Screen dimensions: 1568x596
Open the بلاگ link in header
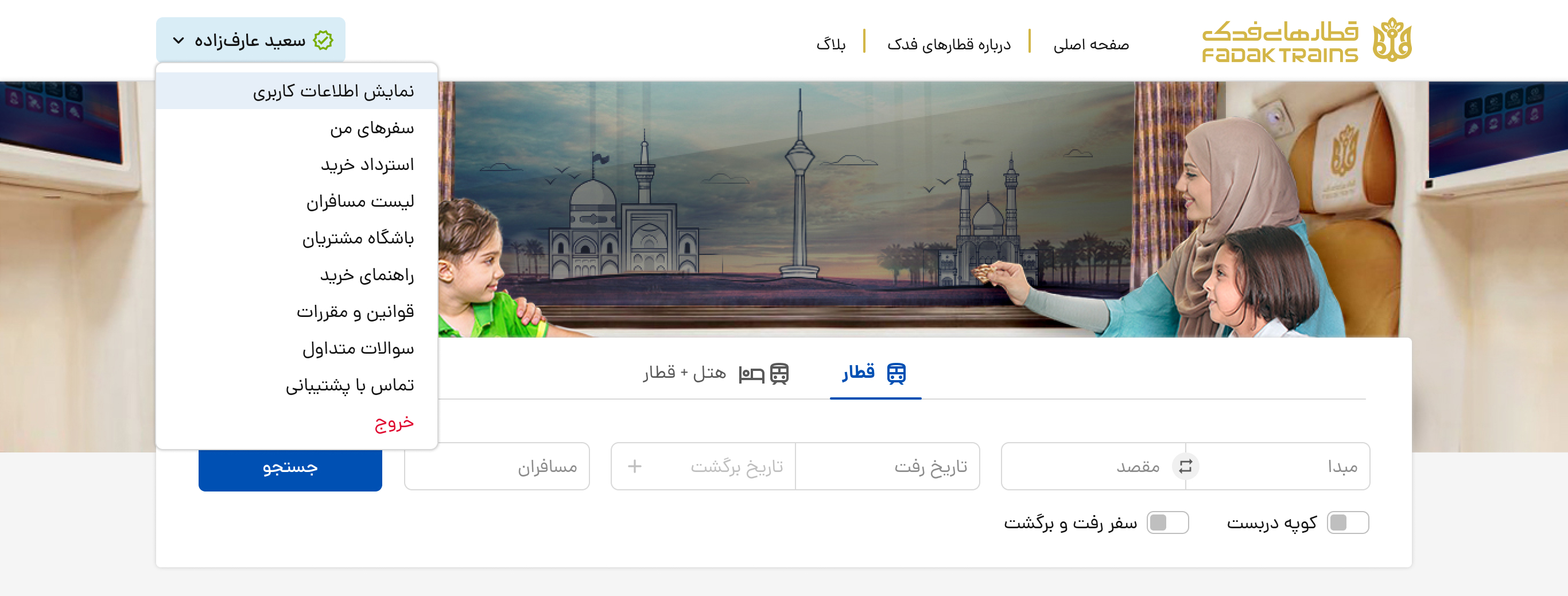tap(831, 44)
